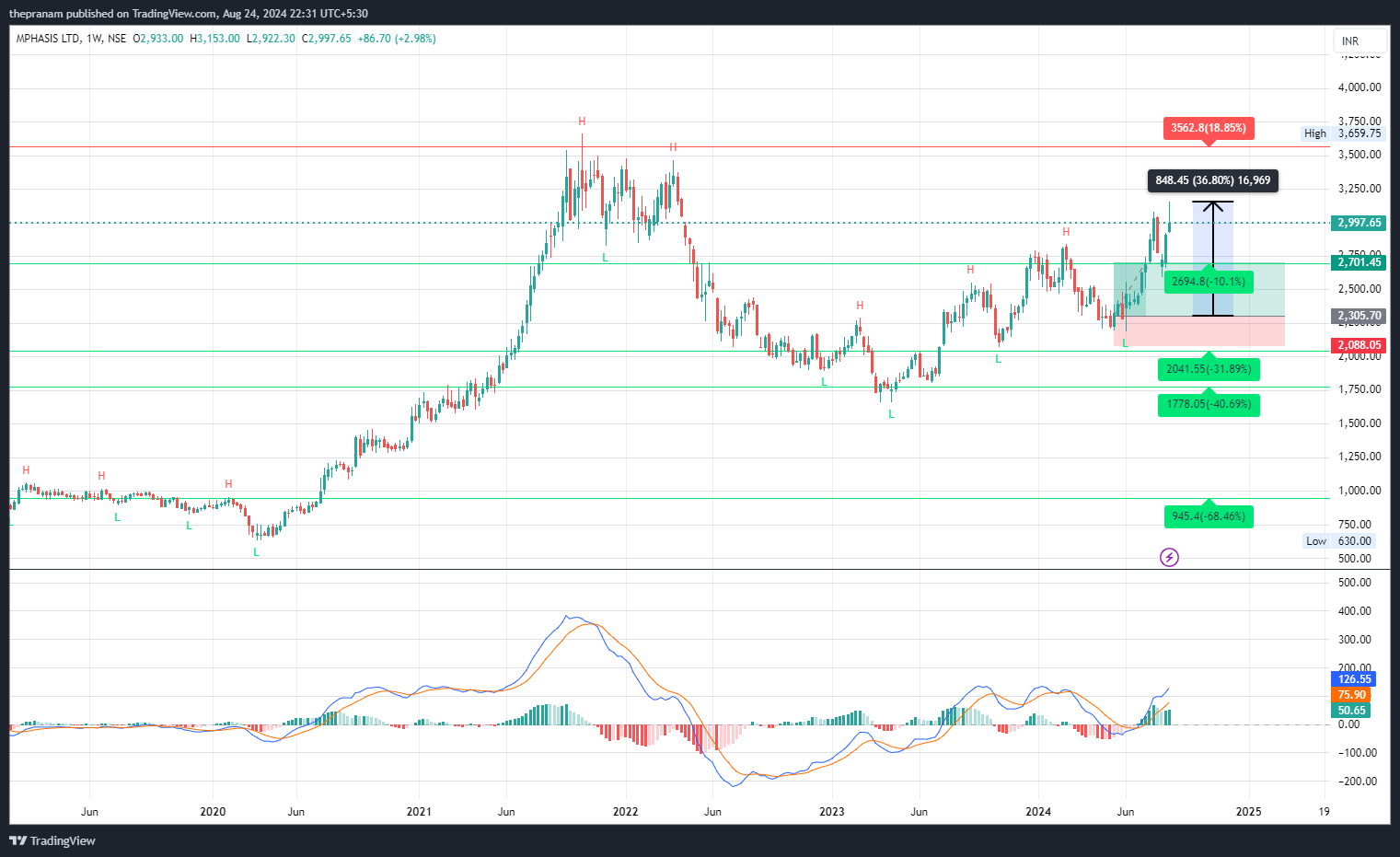Click the 1,000.00 price scale level
This screenshot has width=1400, height=857.
[x=1360, y=491]
